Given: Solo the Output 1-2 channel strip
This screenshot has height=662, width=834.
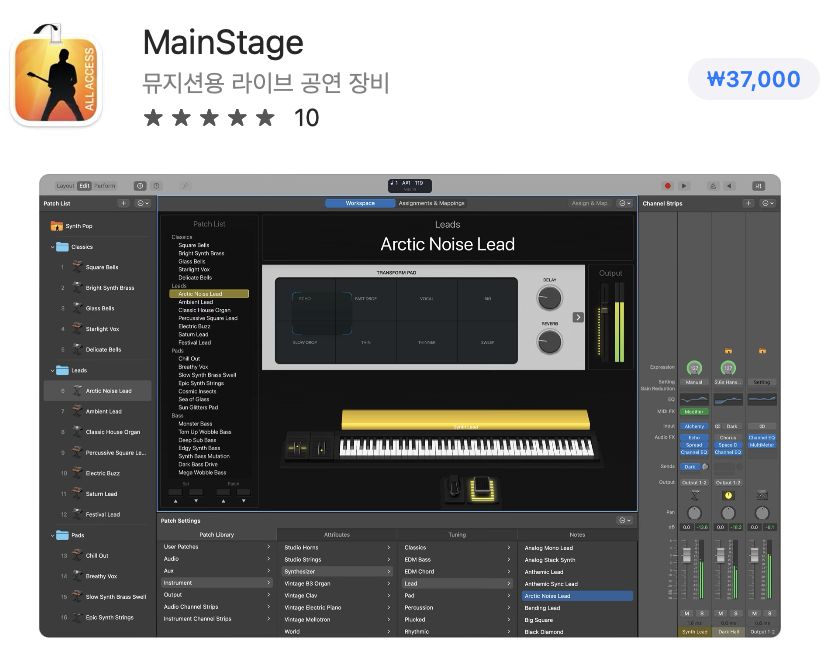Looking at the screenshot, I should 770,613.
